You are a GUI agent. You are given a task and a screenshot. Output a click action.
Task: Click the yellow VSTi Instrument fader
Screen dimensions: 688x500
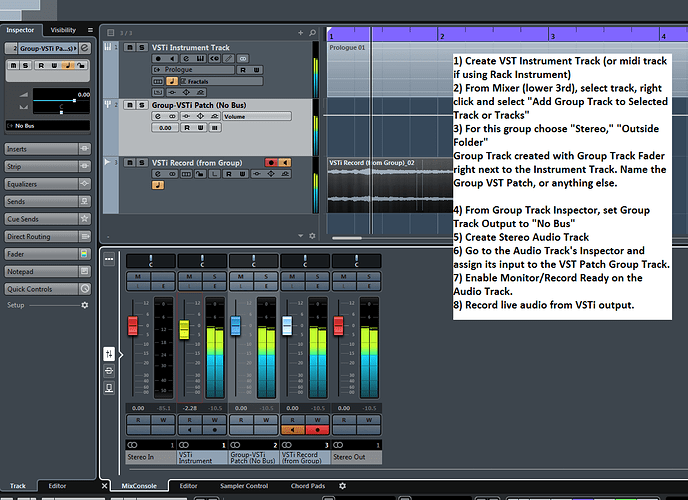pos(184,329)
